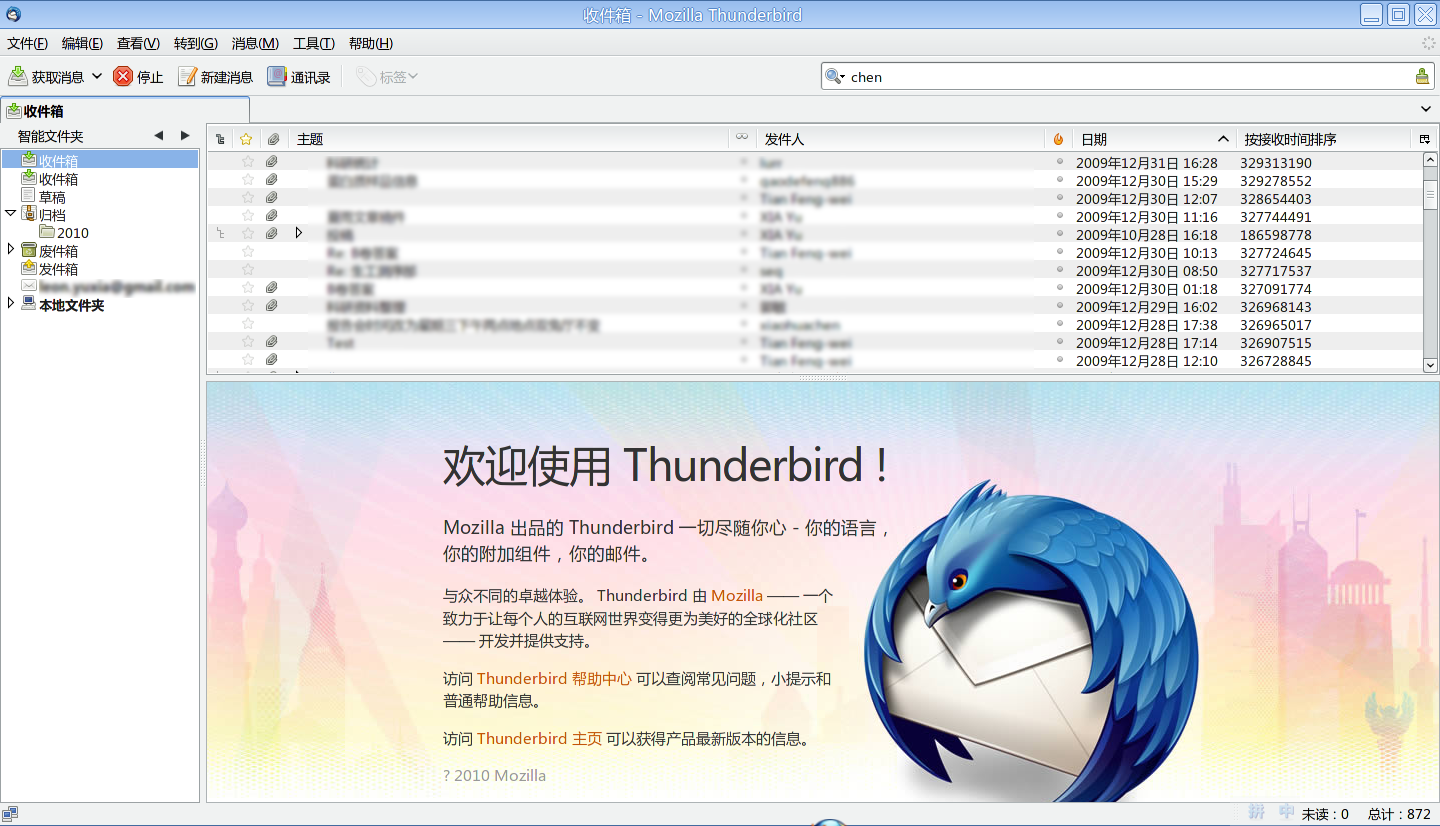Open the 消息 (Message) menu
1440x826 pixels.
pos(255,43)
